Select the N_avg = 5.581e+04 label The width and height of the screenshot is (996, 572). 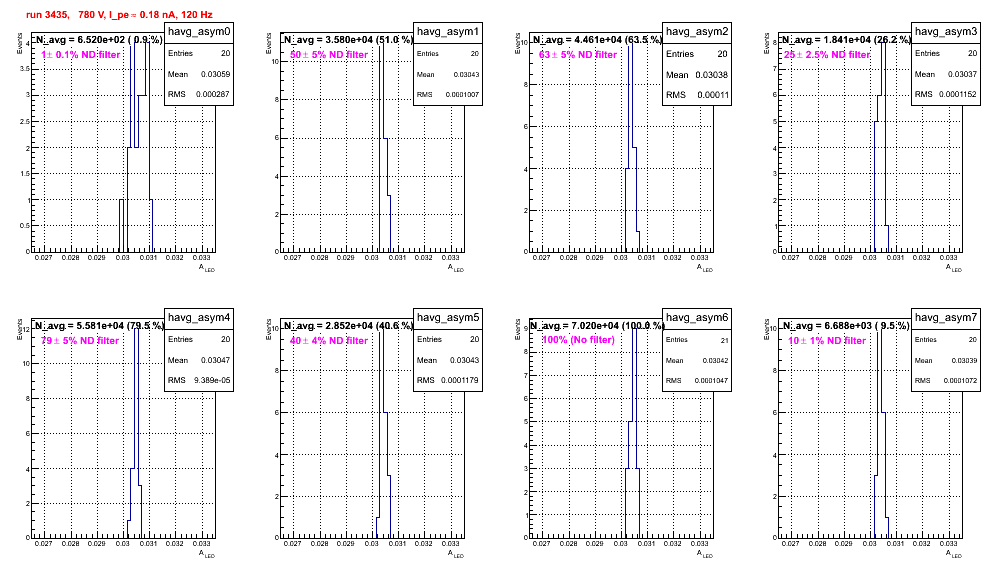[x=99, y=325]
